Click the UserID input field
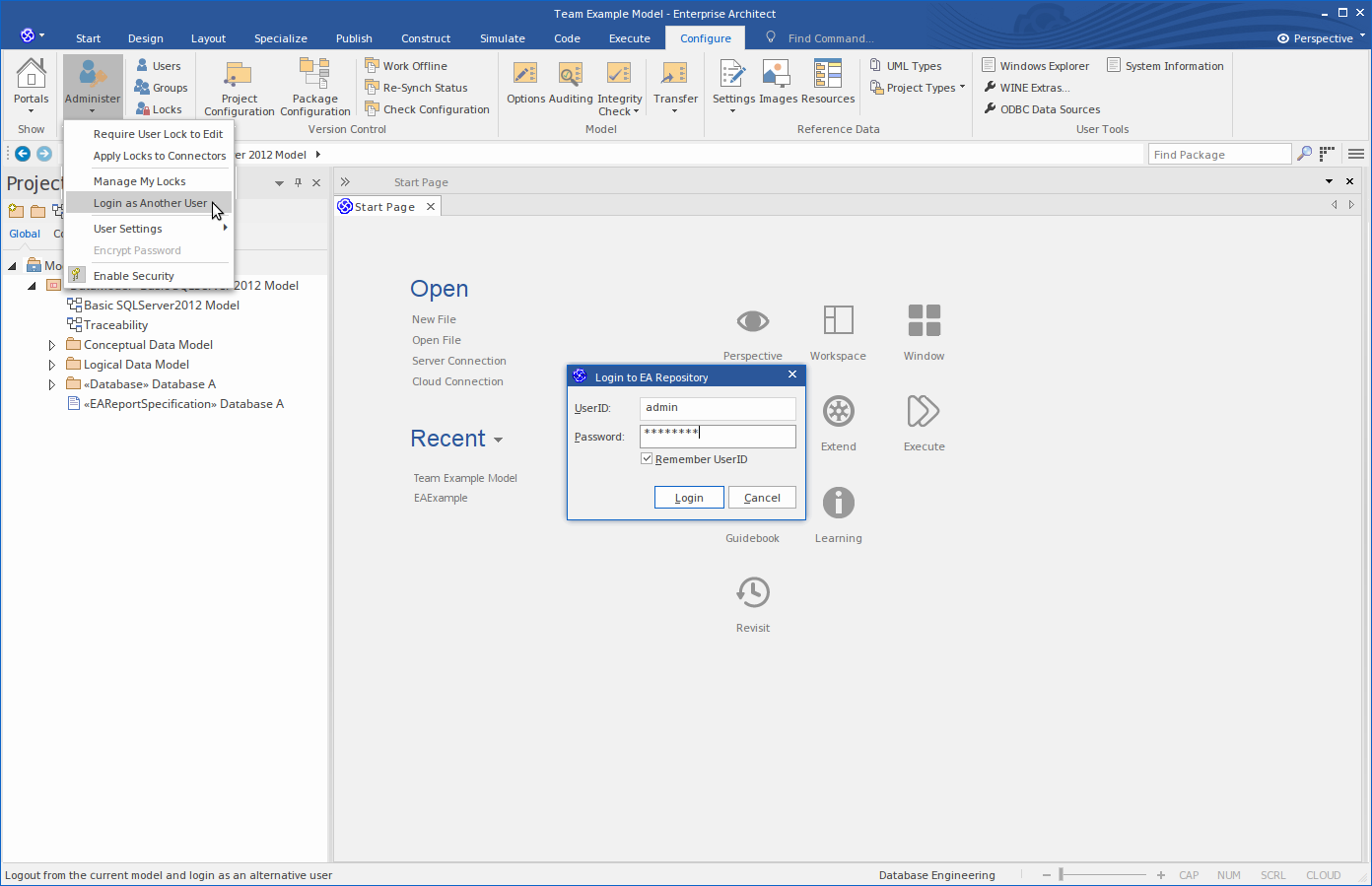 [x=717, y=408]
